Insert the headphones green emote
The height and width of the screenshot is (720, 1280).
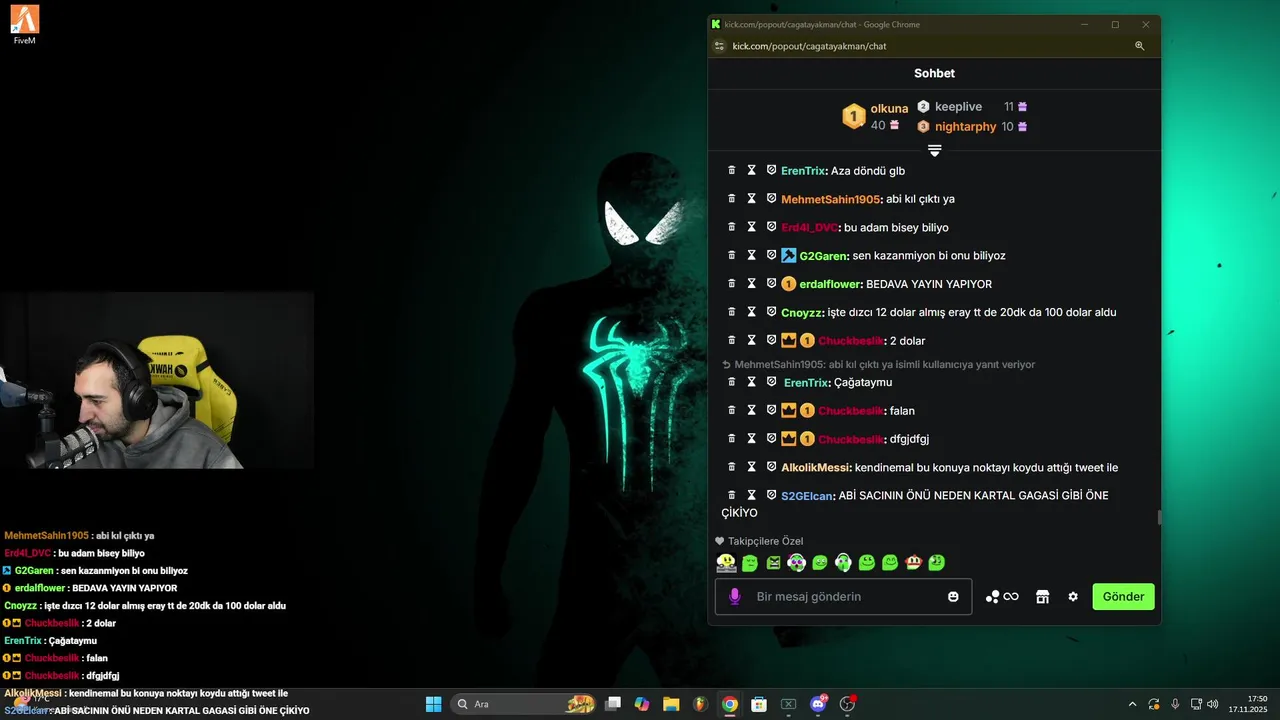[843, 563]
